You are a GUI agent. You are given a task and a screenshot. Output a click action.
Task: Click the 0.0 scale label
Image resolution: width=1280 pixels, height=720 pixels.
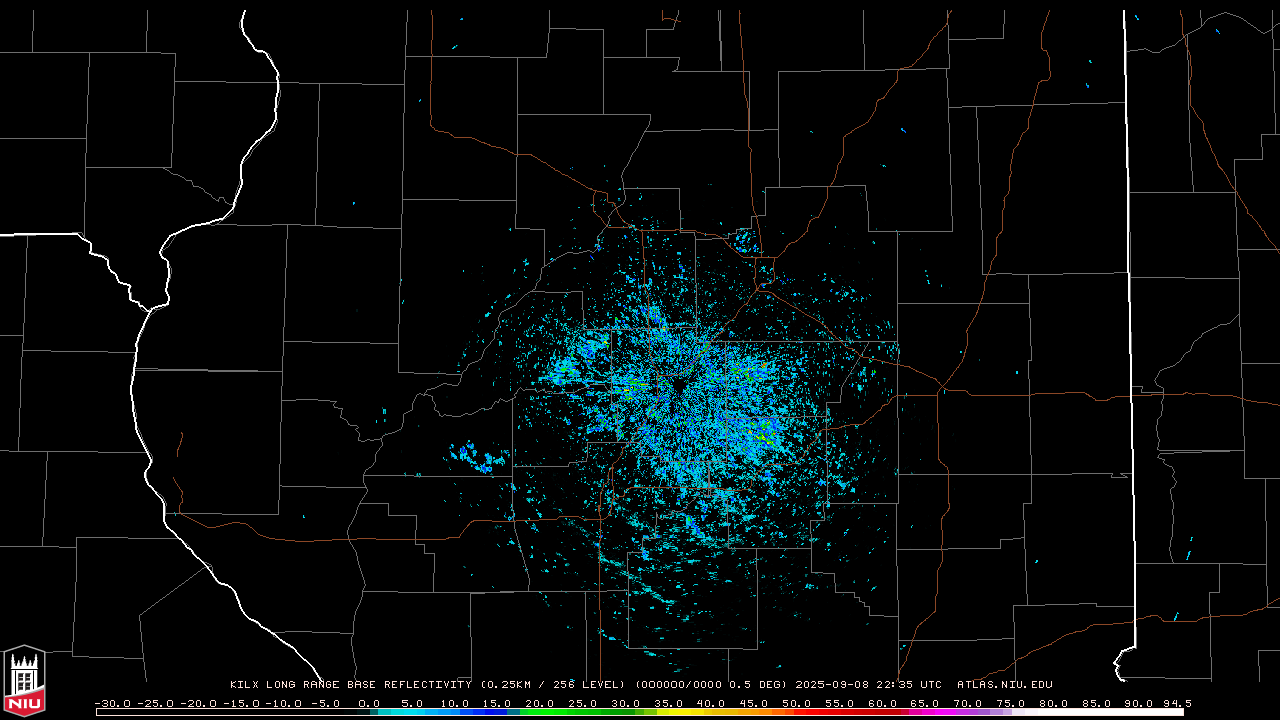click(x=369, y=703)
